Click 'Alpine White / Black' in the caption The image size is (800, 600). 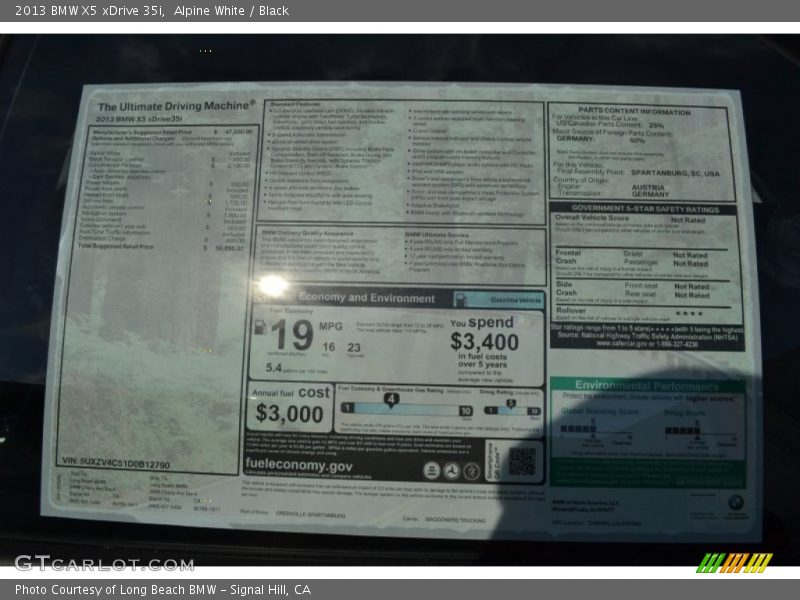tap(231, 11)
